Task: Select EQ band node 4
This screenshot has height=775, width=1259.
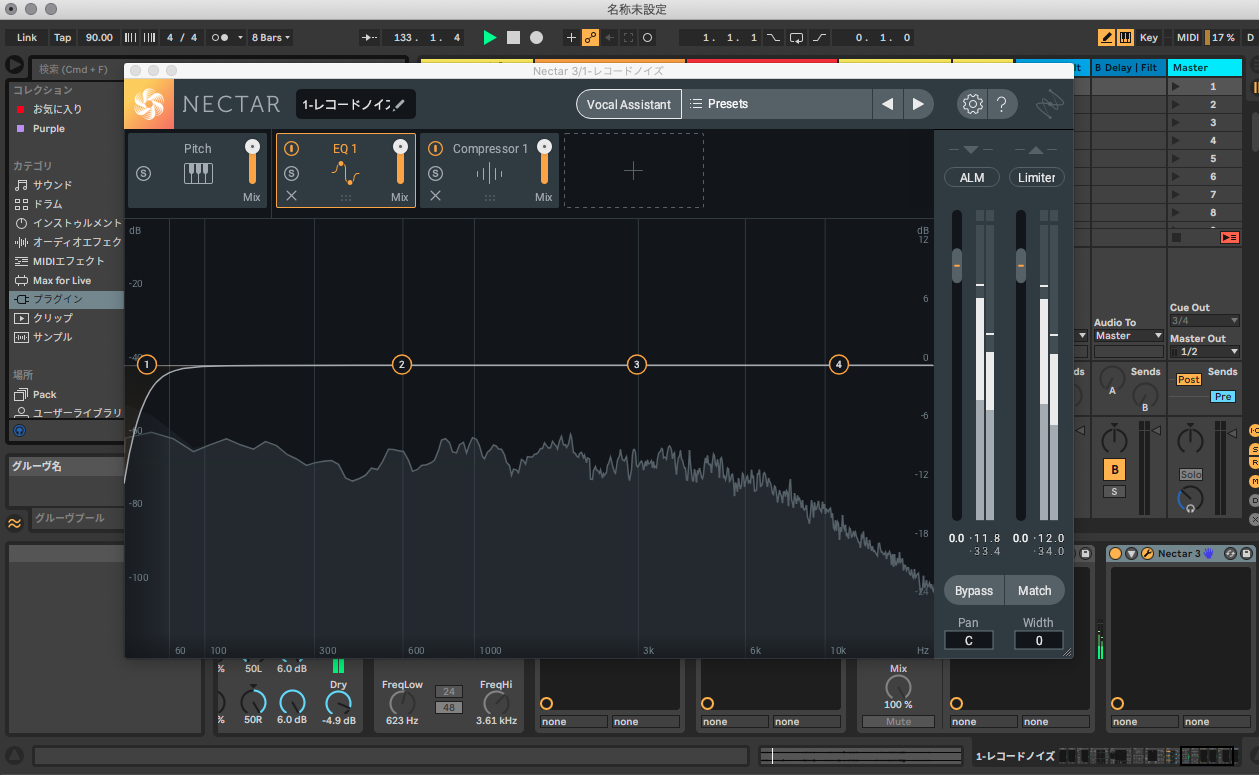Action: (x=839, y=365)
